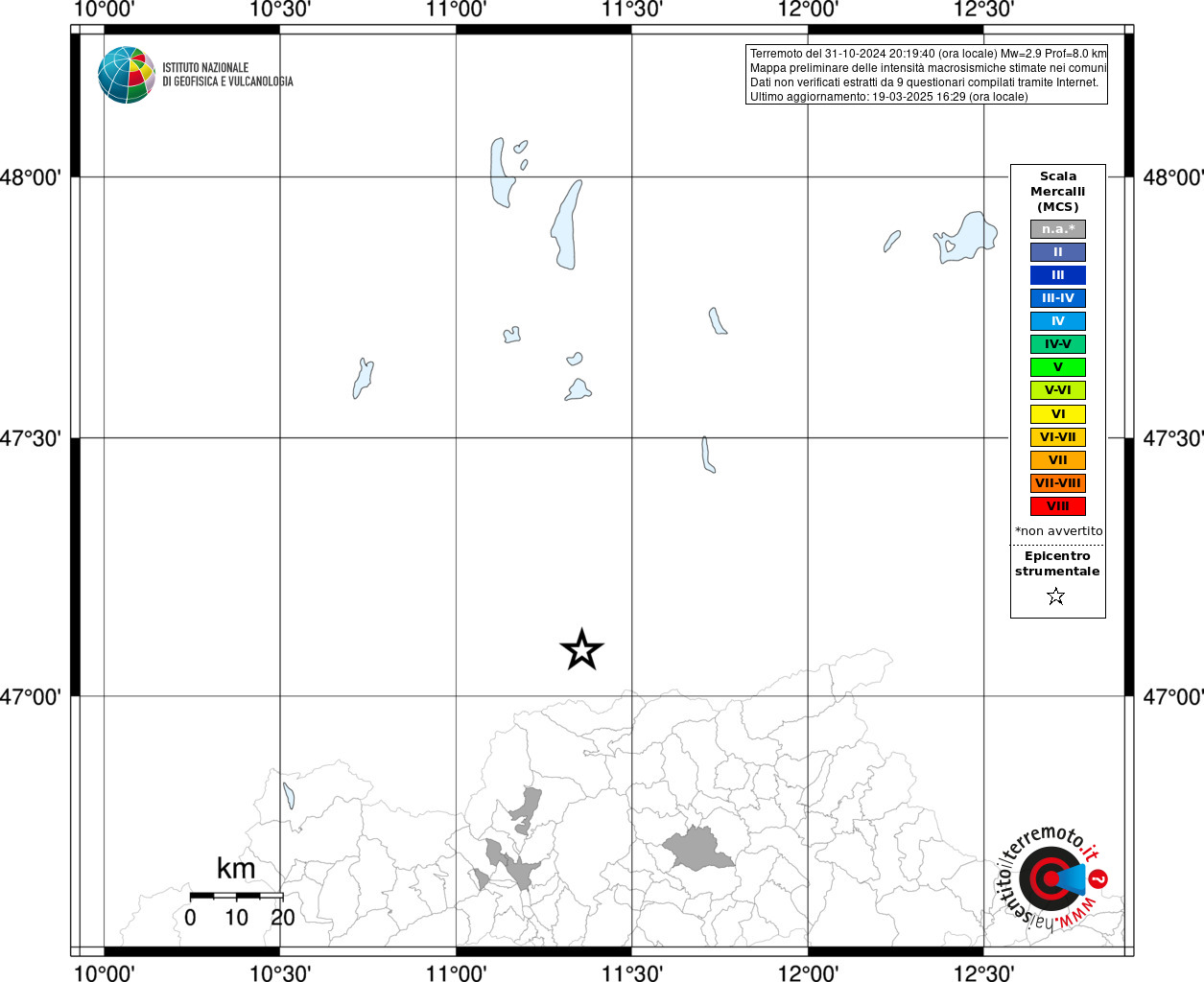Click the left 48°00' latitude label
1204x982 pixels.
click(31, 177)
